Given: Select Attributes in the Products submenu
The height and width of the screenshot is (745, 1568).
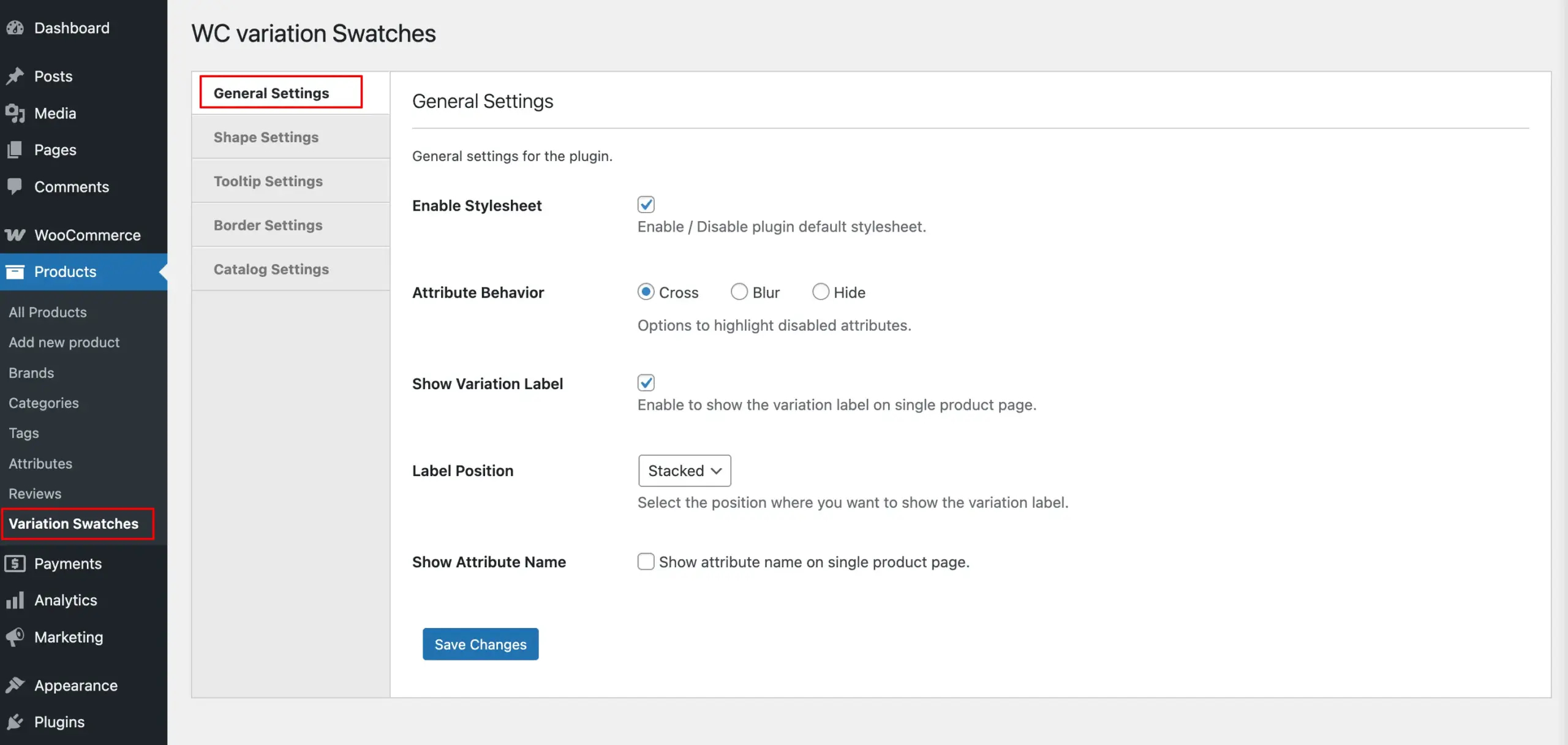Looking at the screenshot, I should point(40,463).
